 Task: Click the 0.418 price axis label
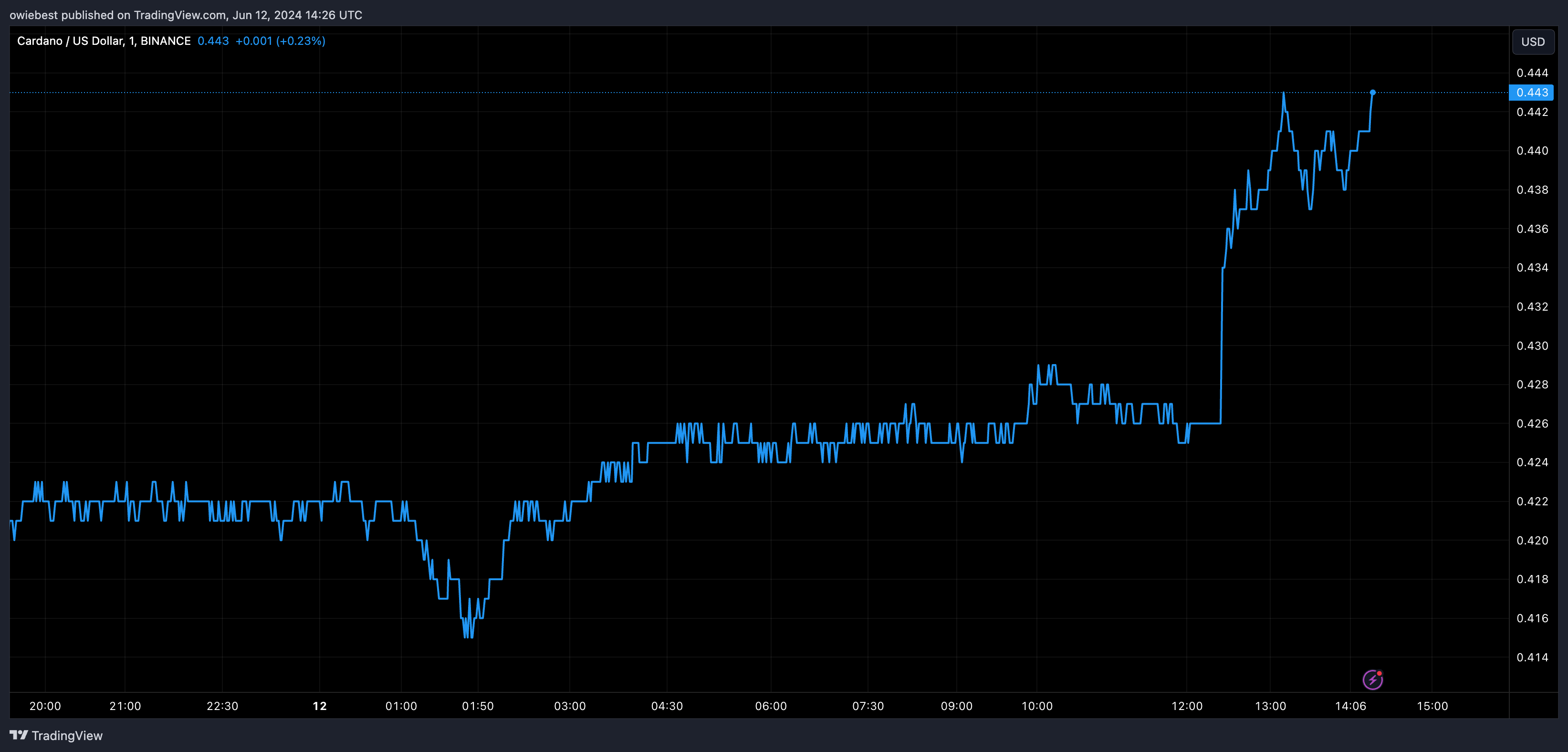(x=1532, y=579)
